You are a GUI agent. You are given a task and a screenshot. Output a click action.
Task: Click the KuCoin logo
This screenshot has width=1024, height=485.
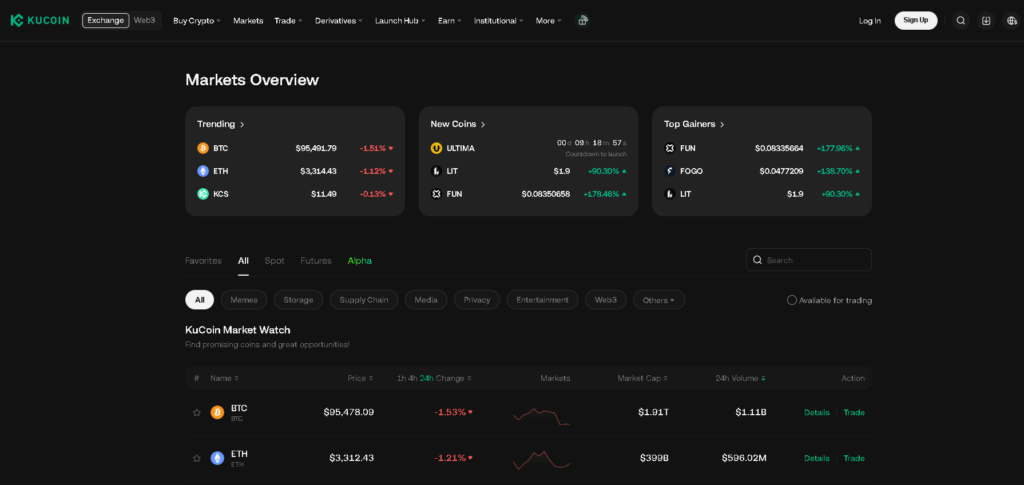click(40, 20)
